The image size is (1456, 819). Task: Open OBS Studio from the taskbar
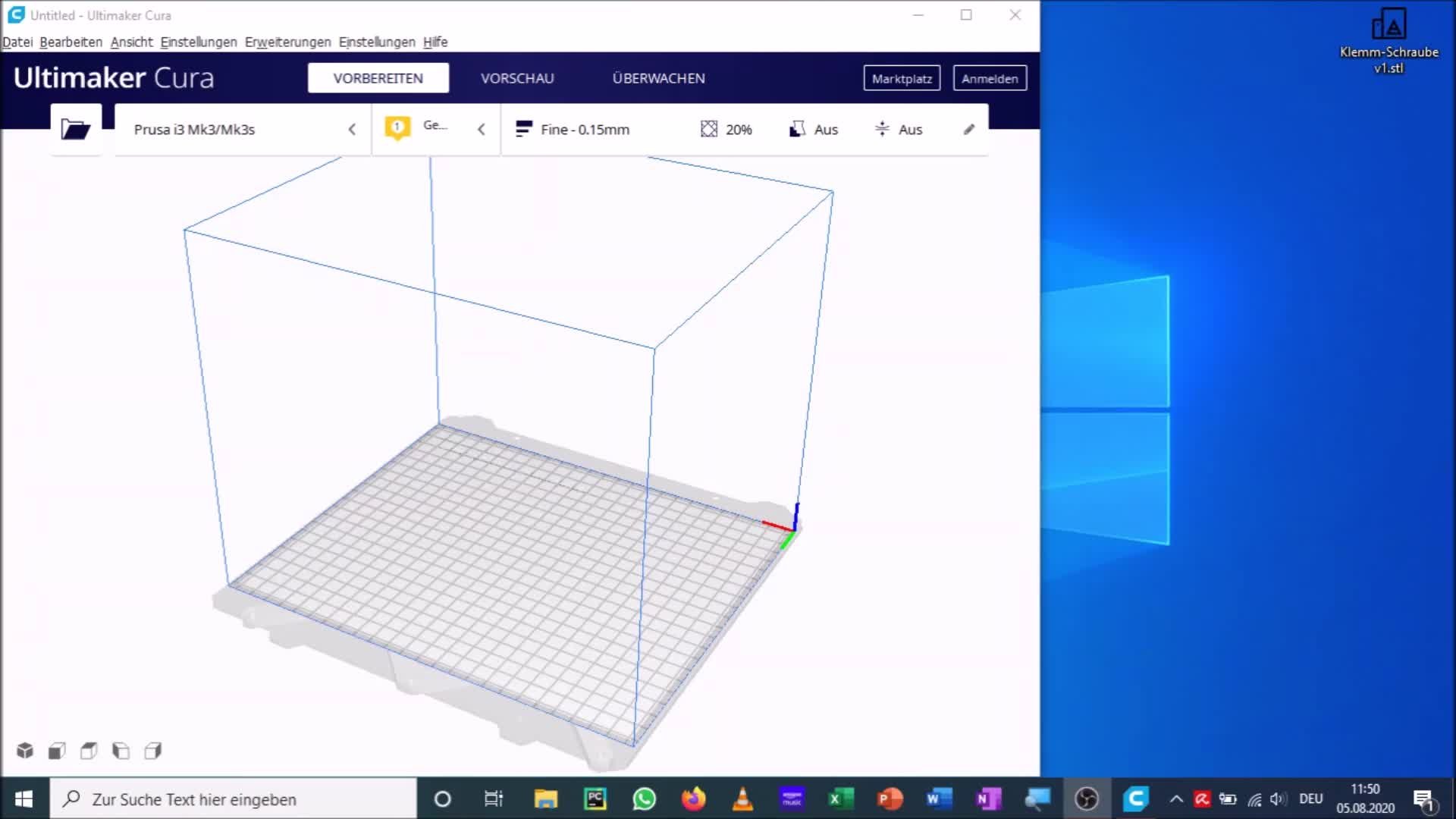[x=1087, y=799]
